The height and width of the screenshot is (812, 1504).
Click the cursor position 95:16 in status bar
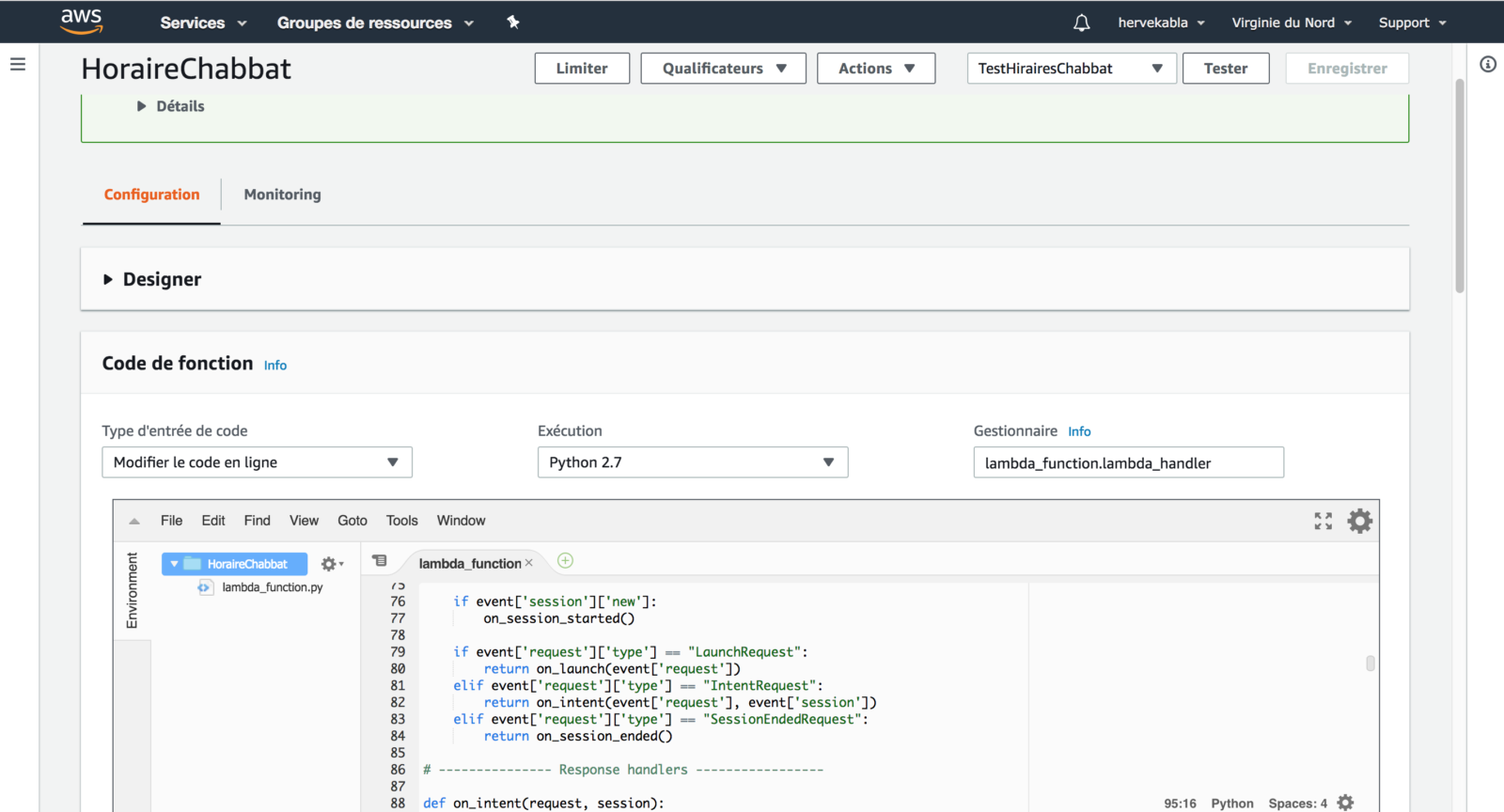point(1180,804)
